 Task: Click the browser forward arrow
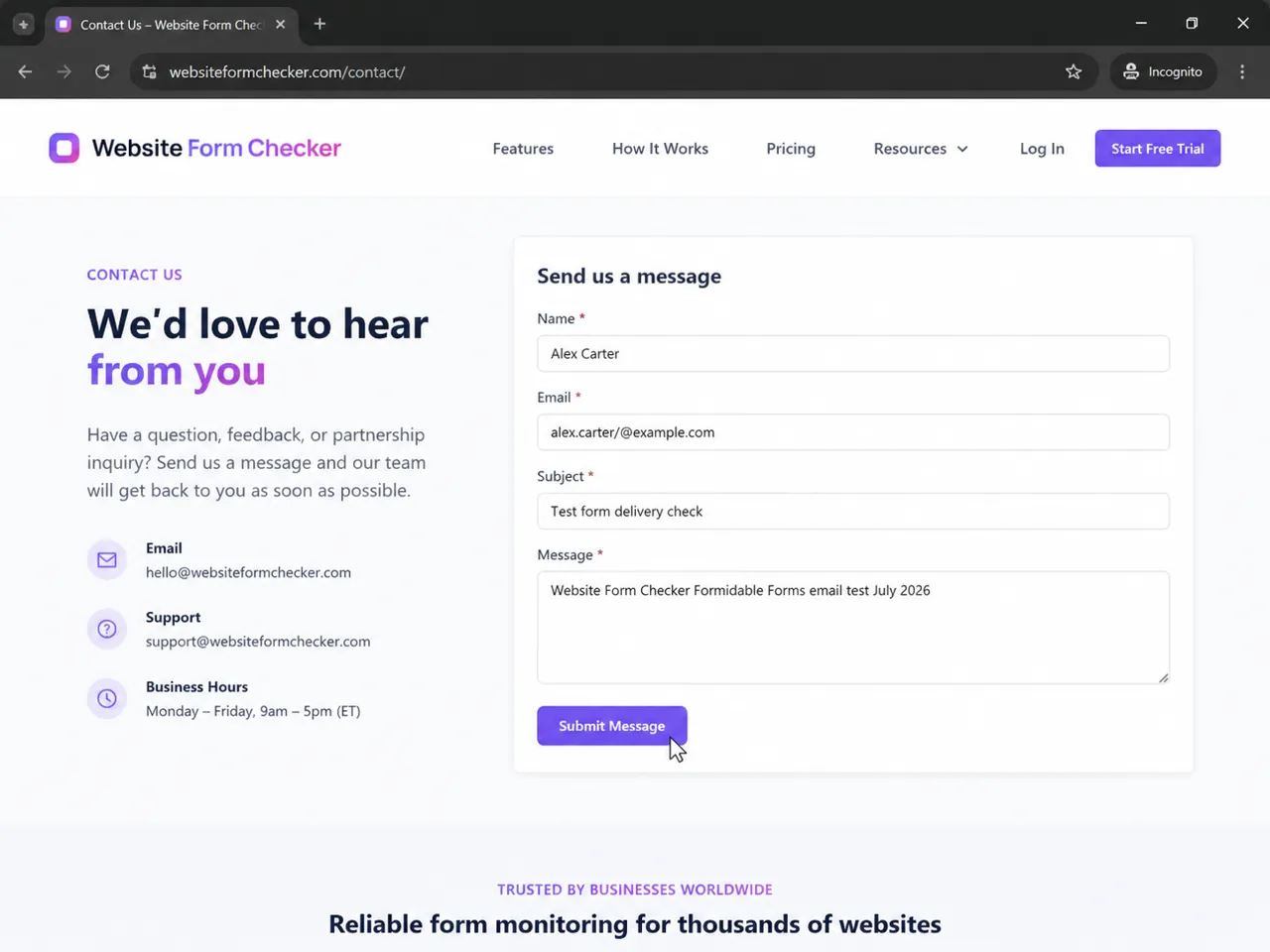tap(63, 71)
